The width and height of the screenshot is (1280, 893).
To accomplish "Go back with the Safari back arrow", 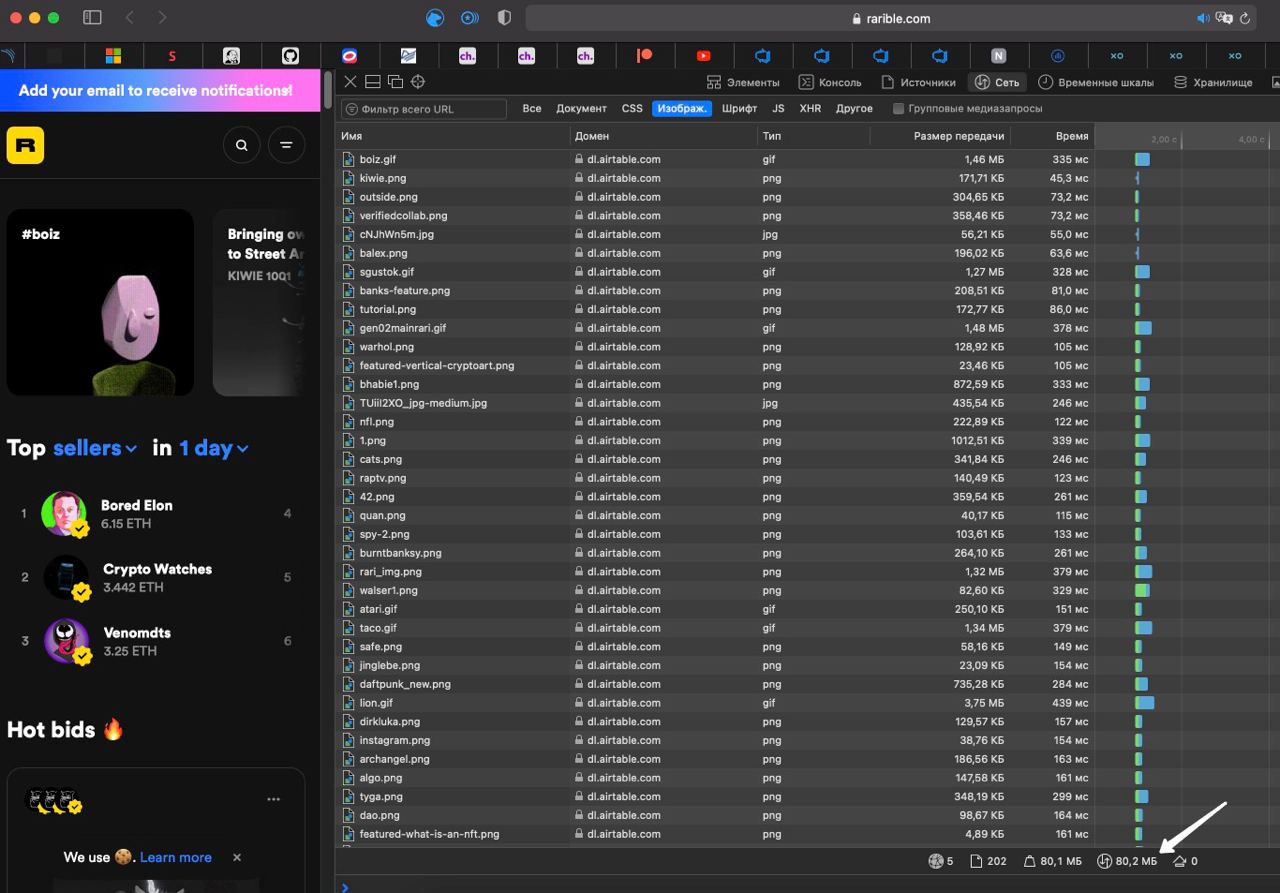I will [130, 18].
